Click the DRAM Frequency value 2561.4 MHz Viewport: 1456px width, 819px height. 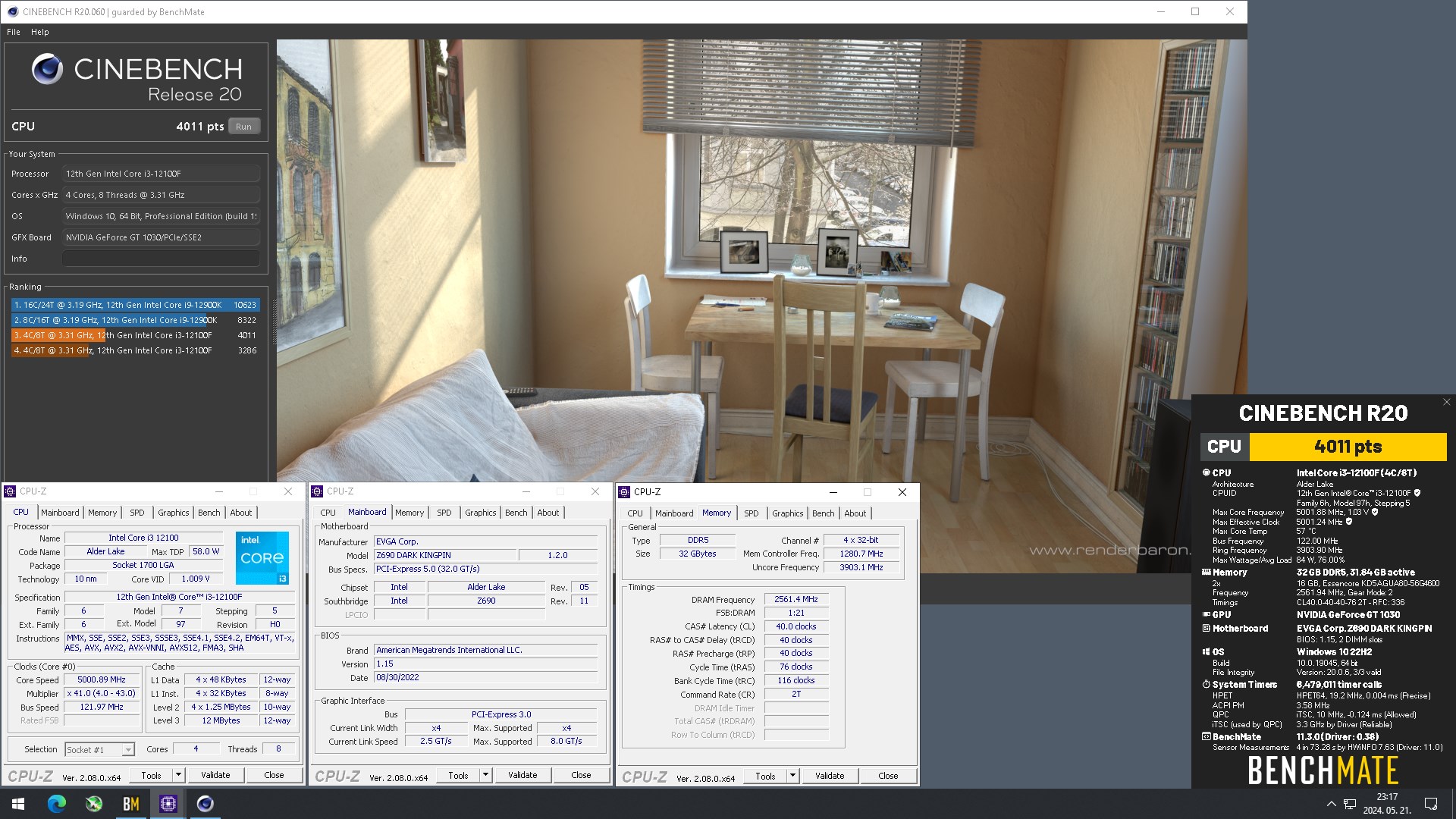[x=796, y=600]
